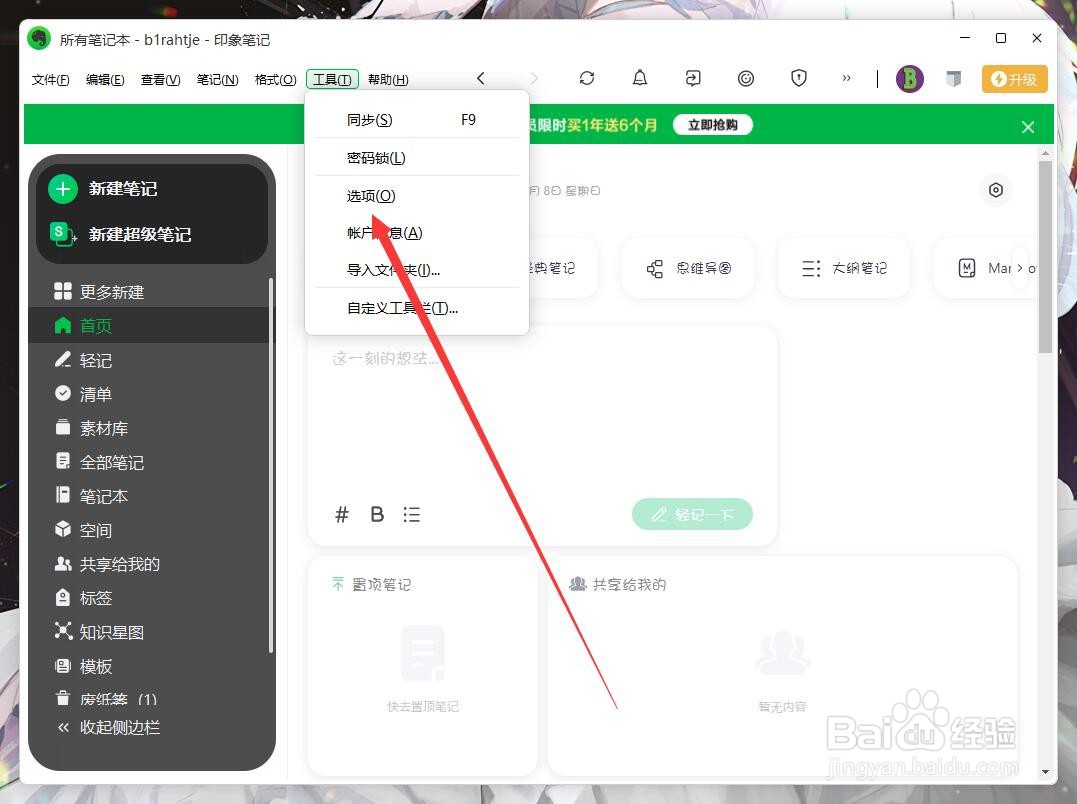The height and width of the screenshot is (804, 1077).
Task: Insert a bullet list with list icon
Action: (x=411, y=514)
